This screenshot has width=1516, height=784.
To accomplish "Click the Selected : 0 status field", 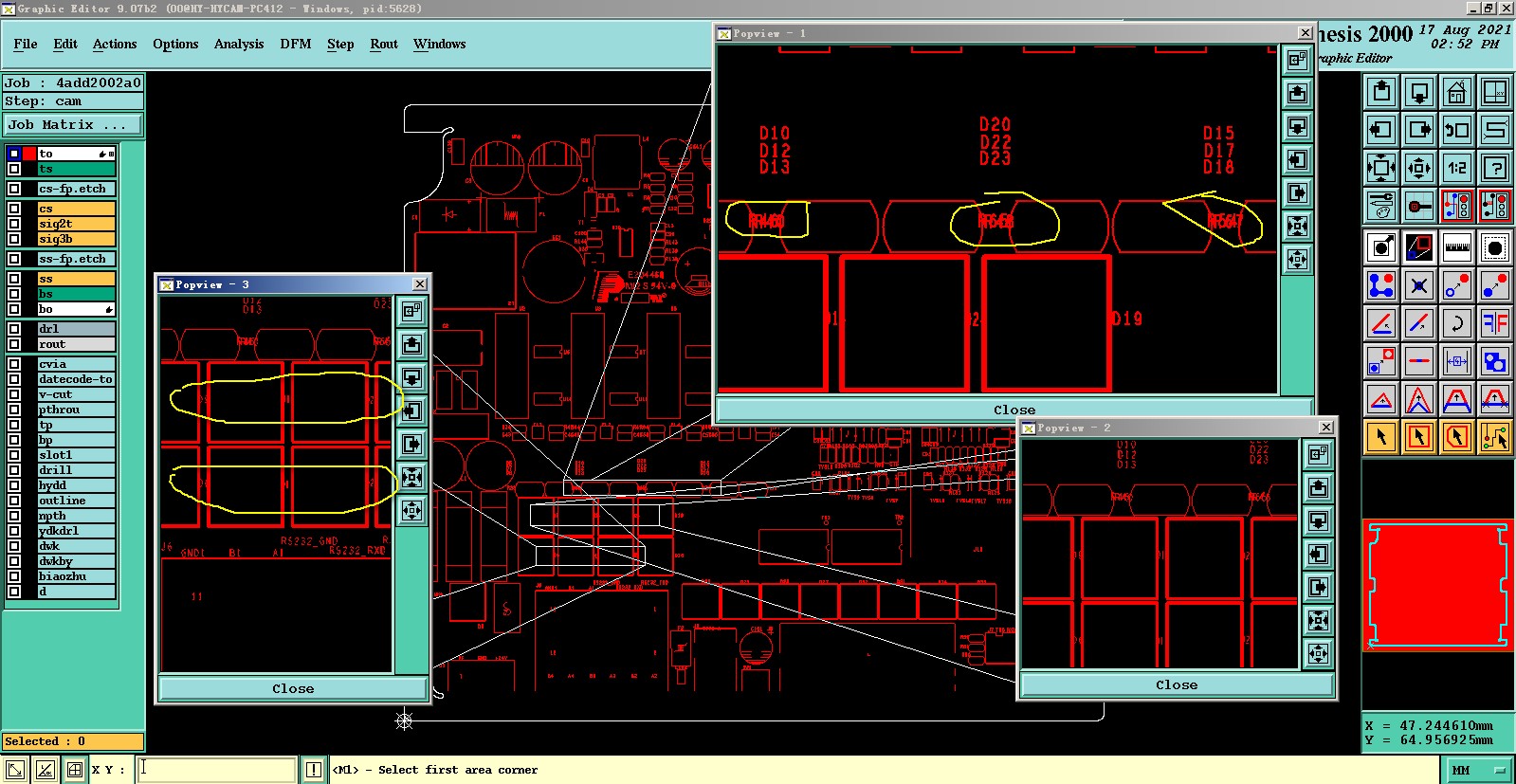I will [x=72, y=741].
